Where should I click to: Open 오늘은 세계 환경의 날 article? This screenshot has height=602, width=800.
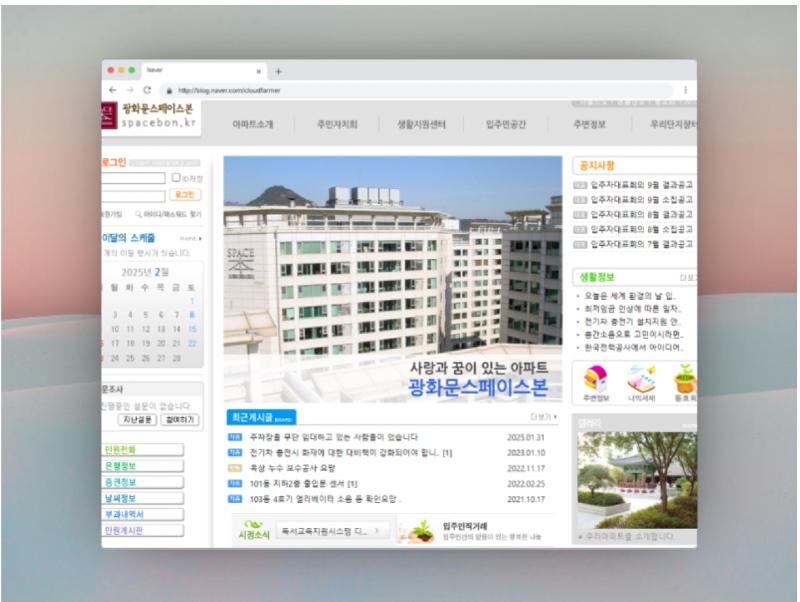tap(630, 296)
